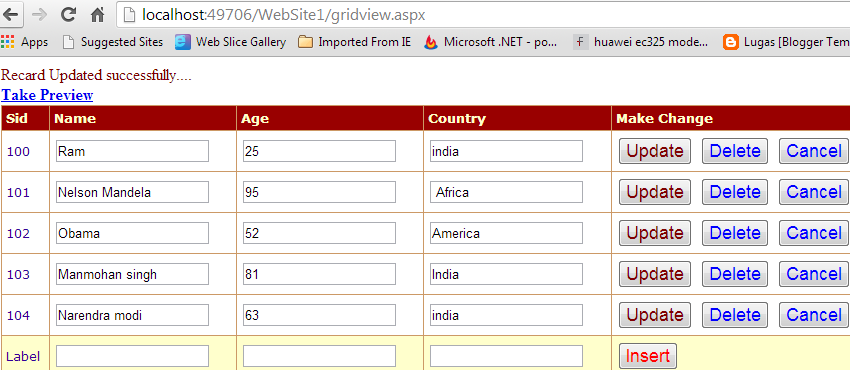Screen dimensions: 850x370
Task: Open the Imported From IE folder
Action: pyautogui.click(x=355, y=42)
